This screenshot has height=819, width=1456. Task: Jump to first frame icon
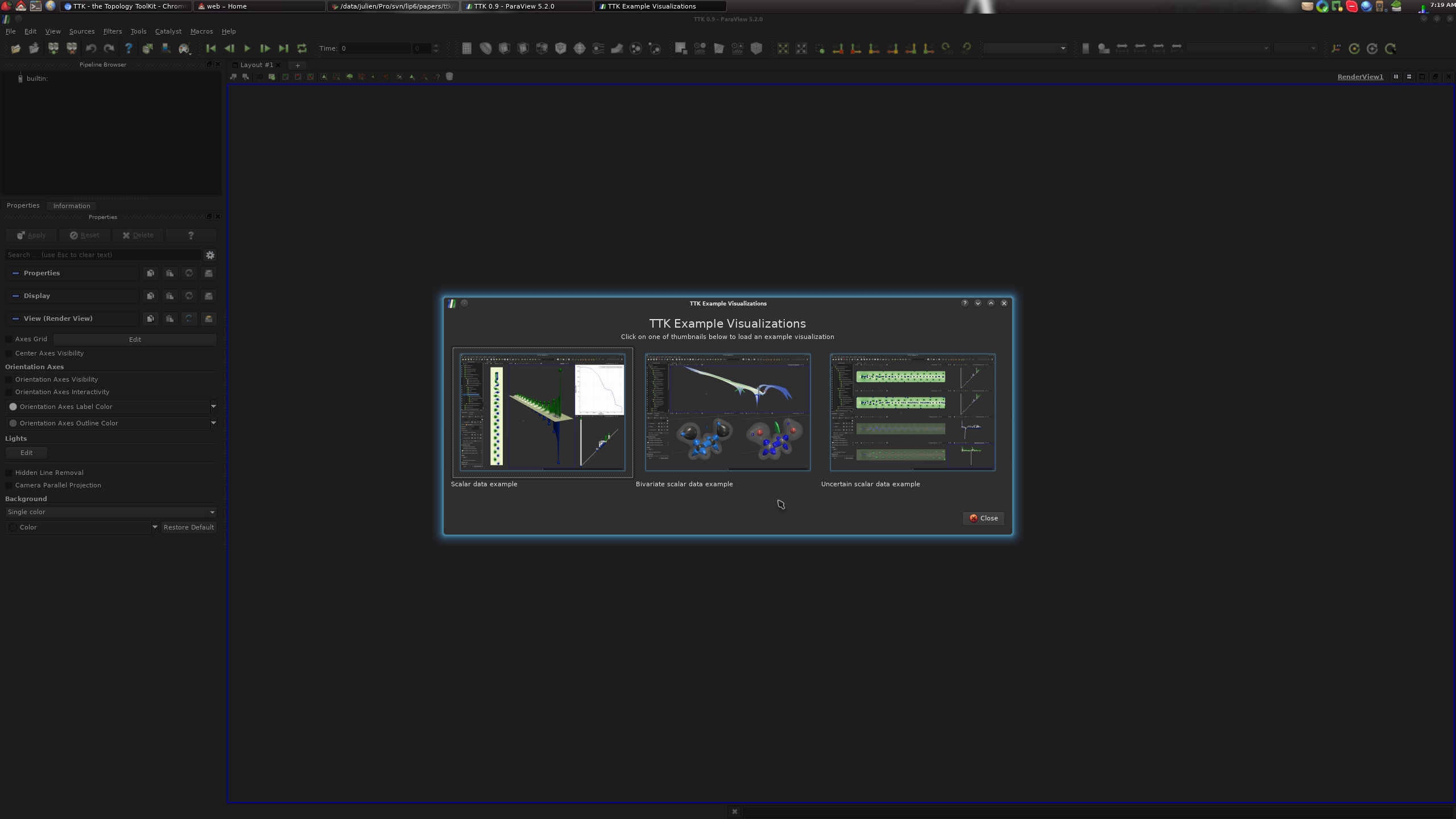pyautogui.click(x=211, y=49)
